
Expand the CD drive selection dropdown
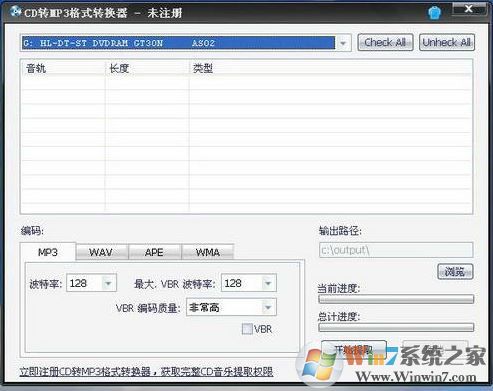343,43
